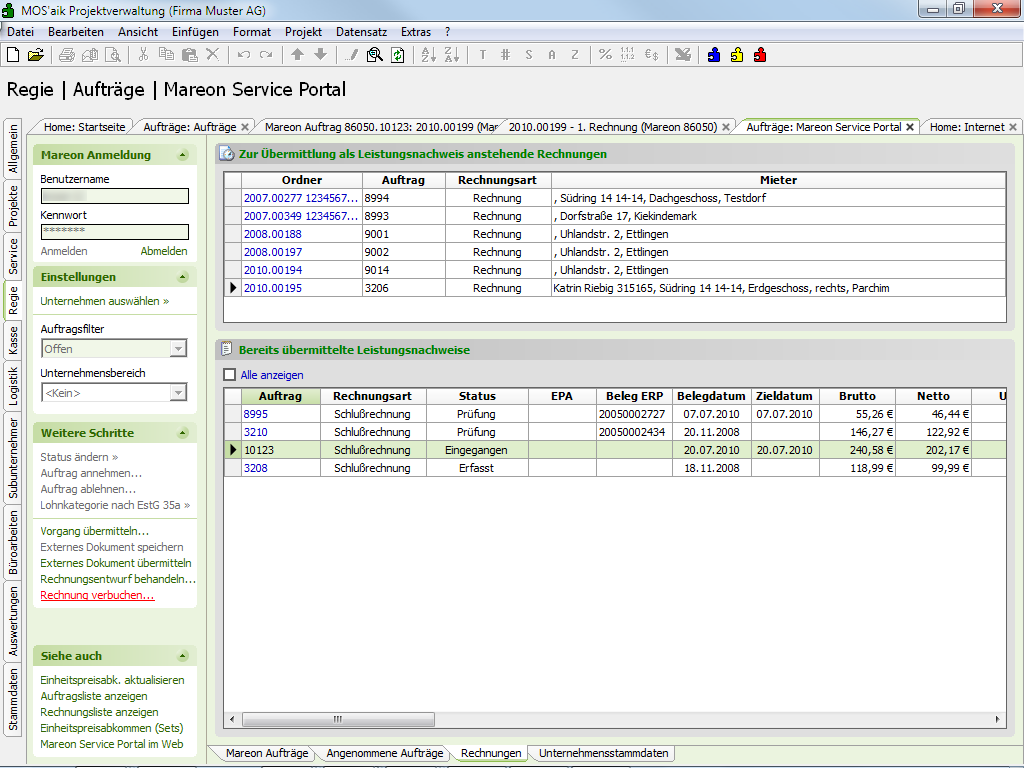The image size is (1024, 768).
Task: Click the move up arrow icon
Action: pyautogui.click(x=297, y=55)
